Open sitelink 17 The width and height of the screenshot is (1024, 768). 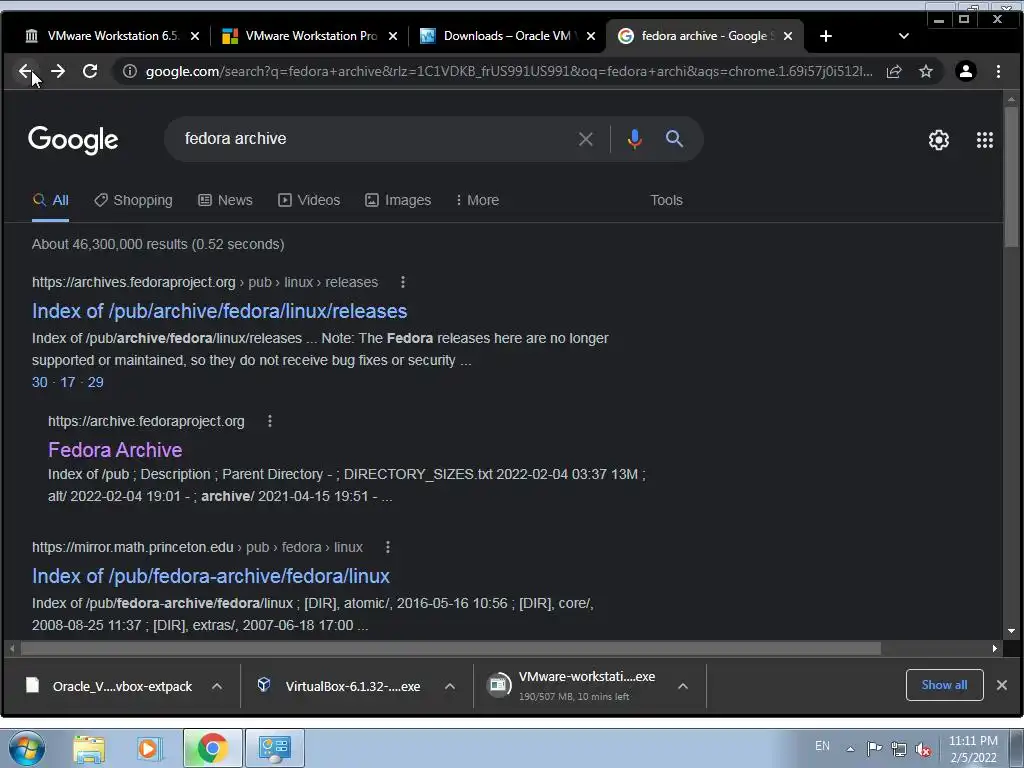(68, 382)
